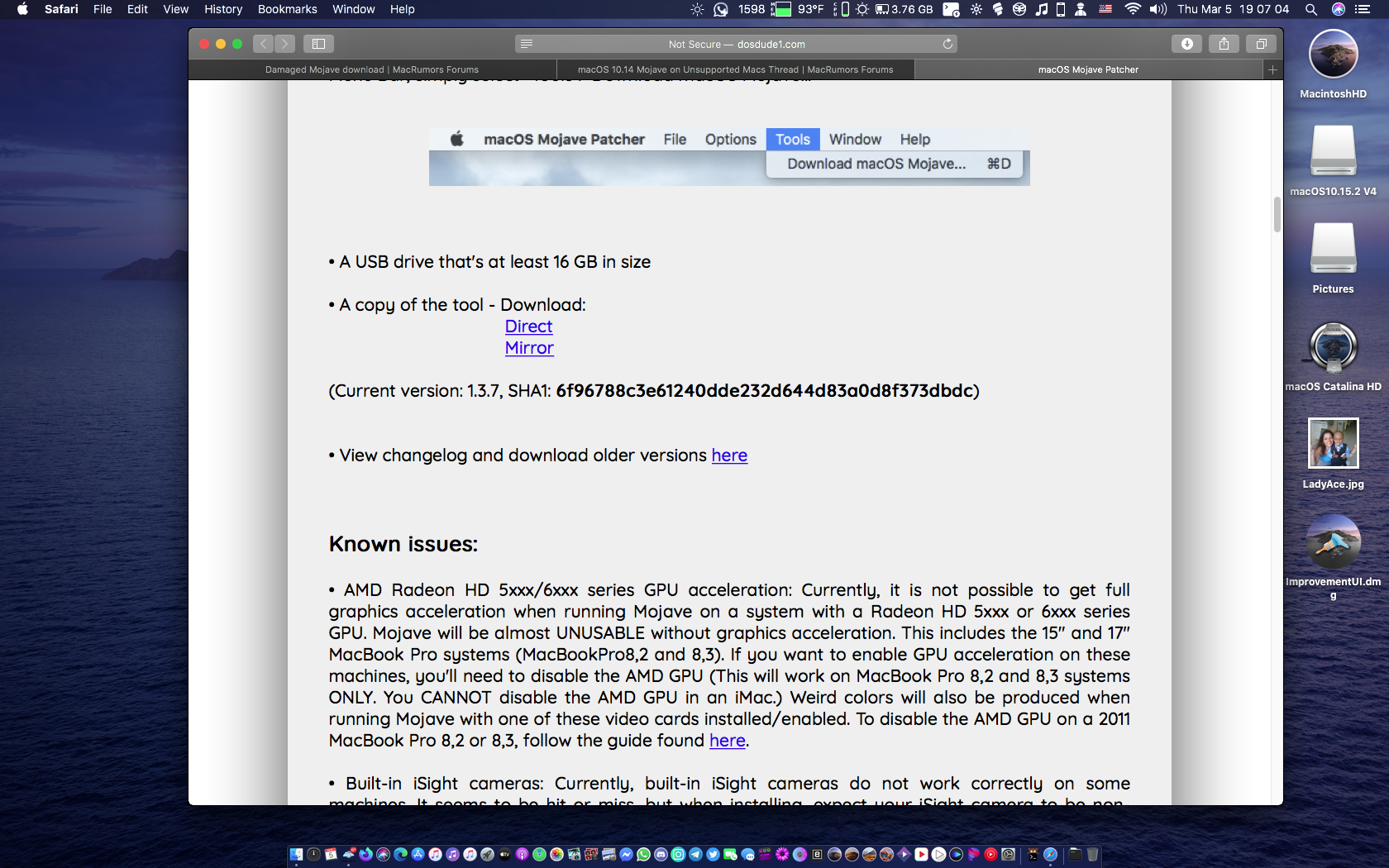The width and height of the screenshot is (1389, 868).
Task: Click the page vertical scrollbar
Action: [x=1277, y=215]
